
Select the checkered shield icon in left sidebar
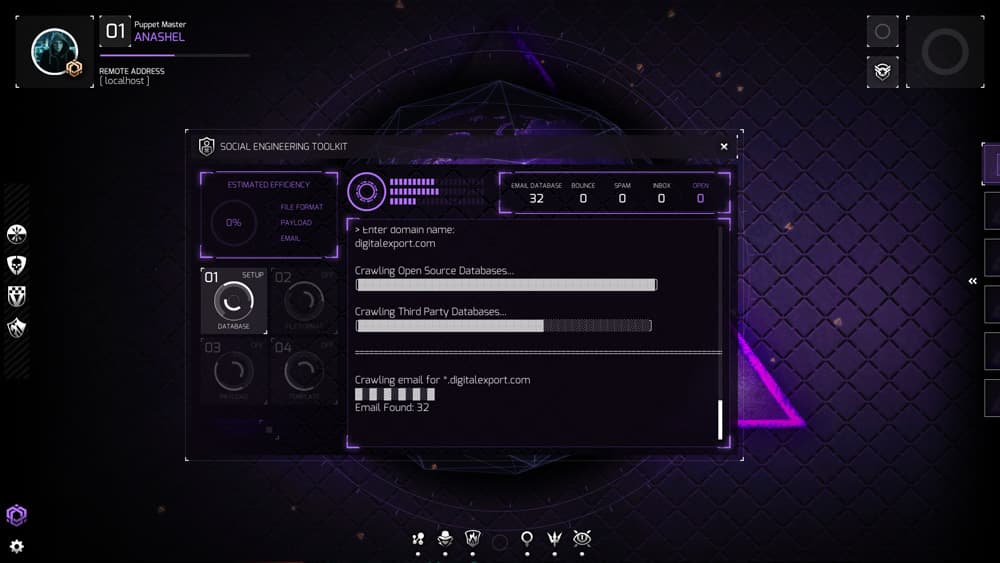click(17, 296)
